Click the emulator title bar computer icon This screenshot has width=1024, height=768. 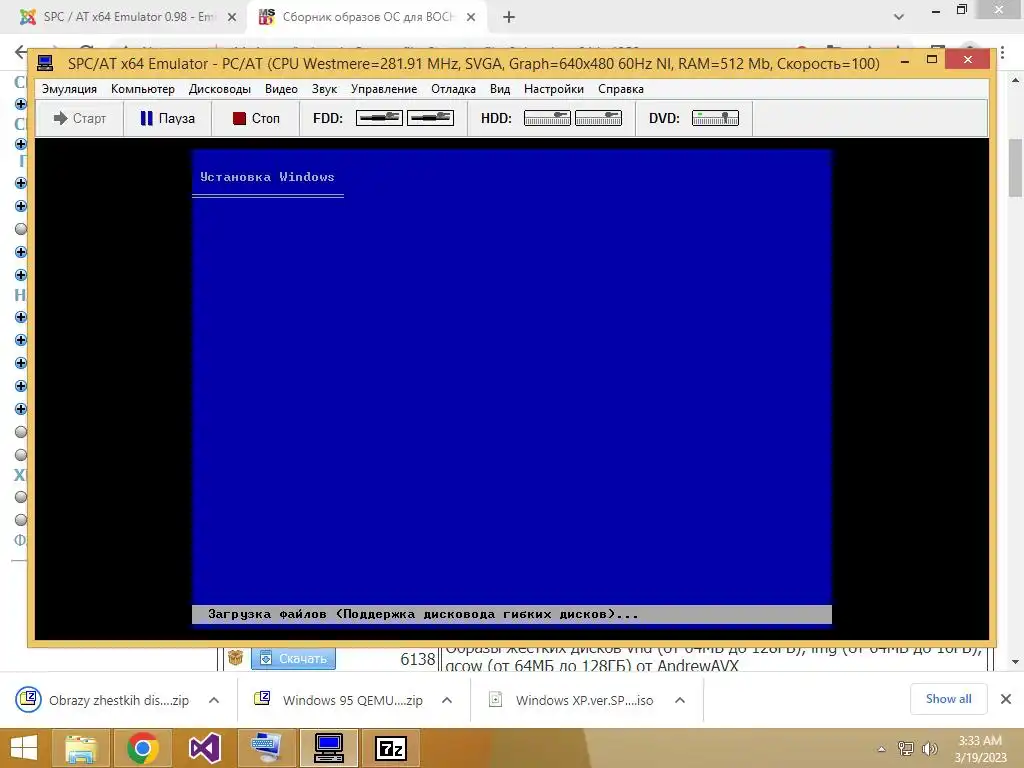pyautogui.click(x=45, y=63)
